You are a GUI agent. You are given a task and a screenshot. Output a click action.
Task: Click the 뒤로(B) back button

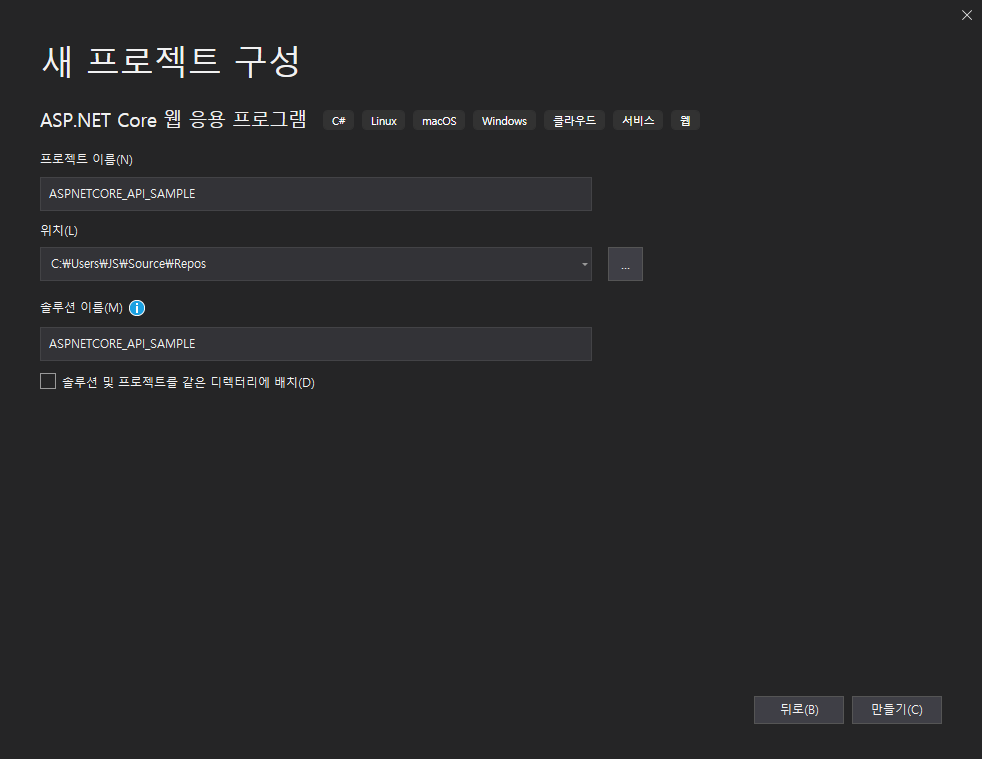(799, 710)
